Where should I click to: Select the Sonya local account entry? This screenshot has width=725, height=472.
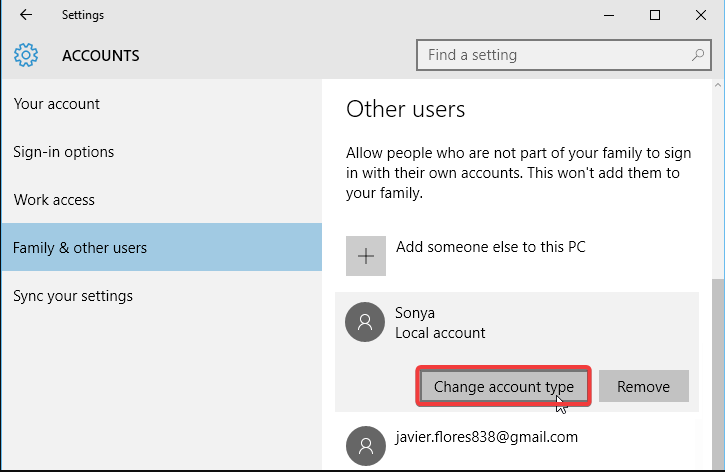pyautogui.click(x=440, y=322)
